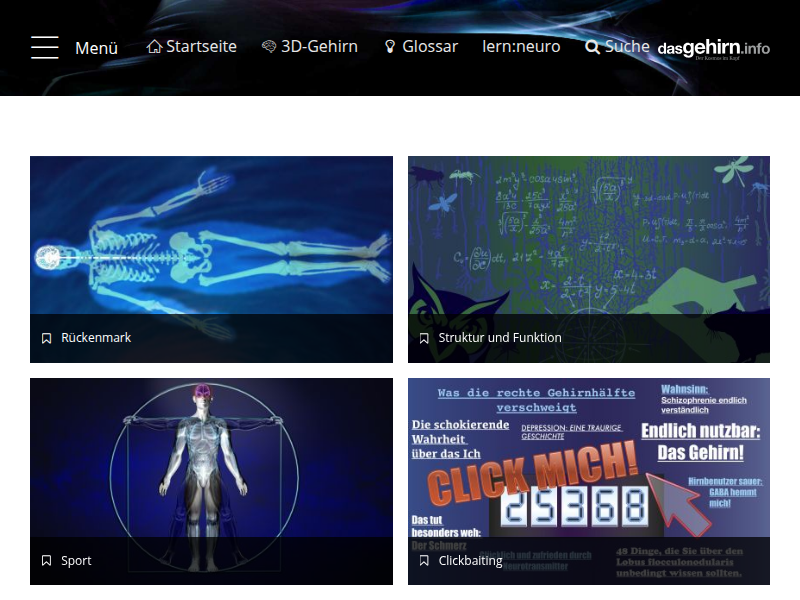800x600 pixels.
Task: Click the bookmark icon next to Rückenmark
Action: [x=46, y=339]
